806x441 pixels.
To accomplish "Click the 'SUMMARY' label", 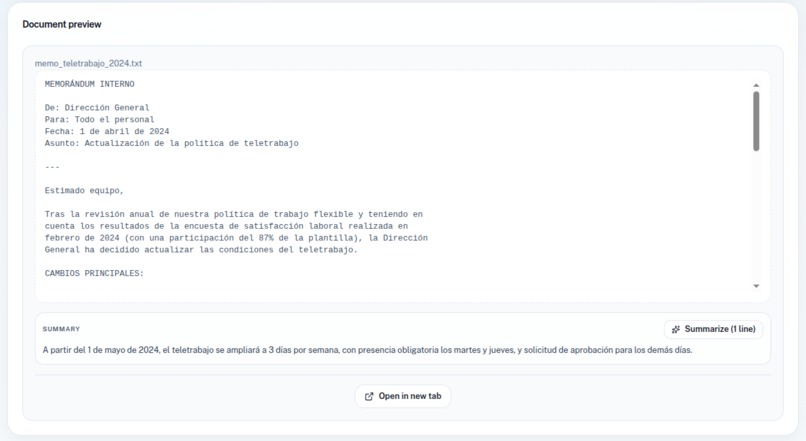I will 61,329.
